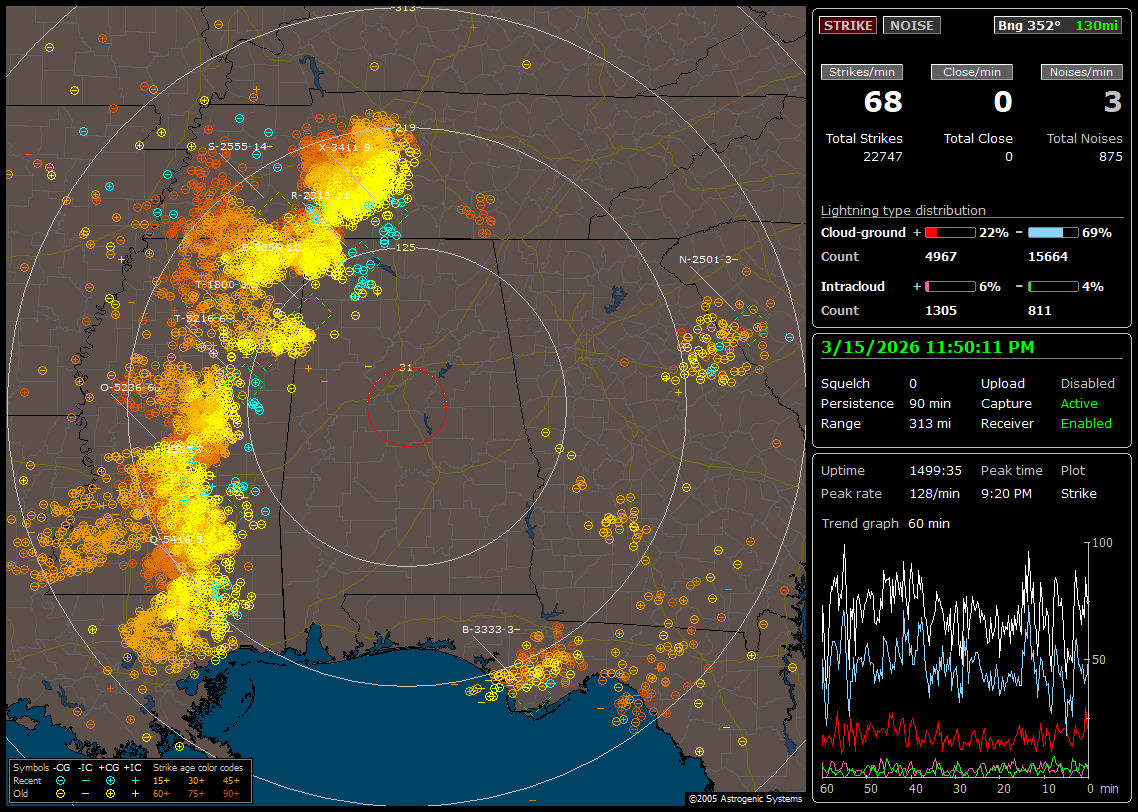Click the recent -IC cyan dash symbol
Screen dimensions: 1138x812
click(85, 780)
